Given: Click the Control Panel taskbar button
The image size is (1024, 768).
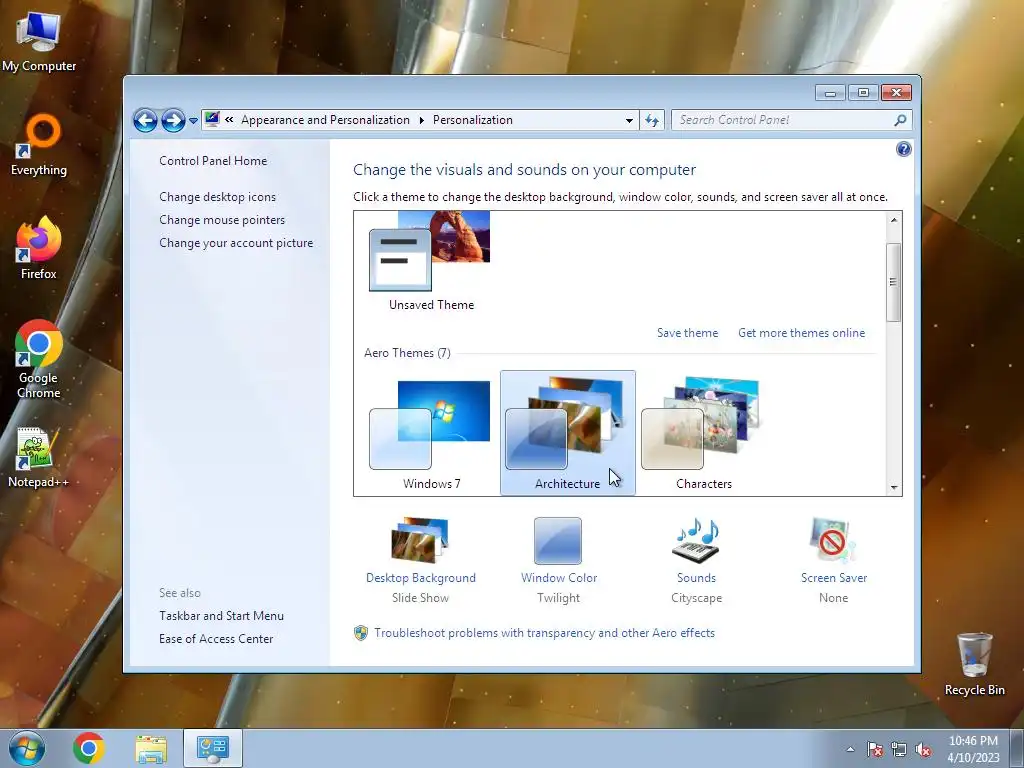Looking at the screenshot, I should click(213, 748).
